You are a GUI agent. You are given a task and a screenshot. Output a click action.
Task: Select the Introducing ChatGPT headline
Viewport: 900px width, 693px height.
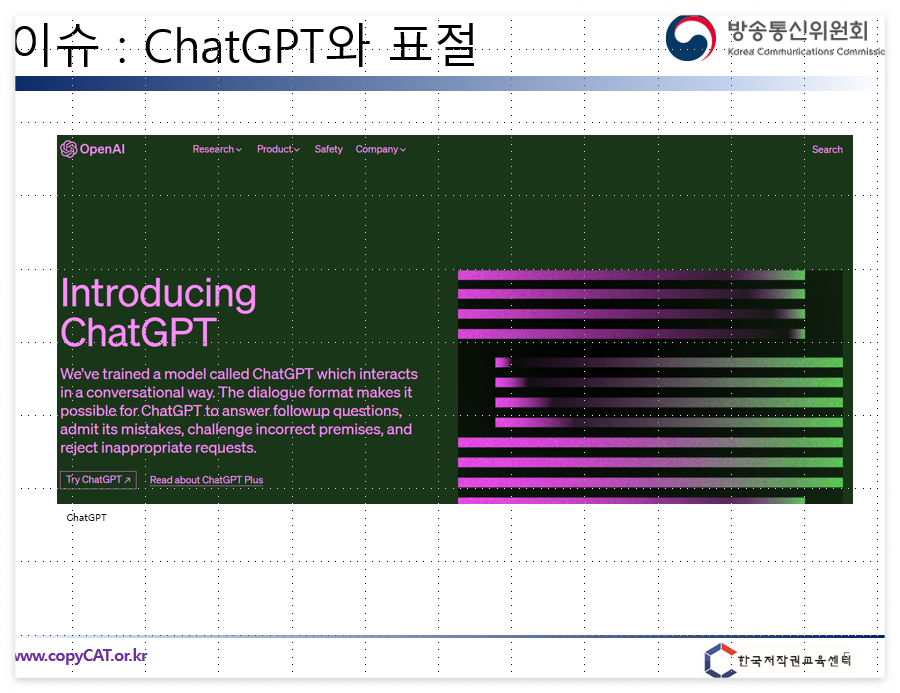tap(158, 312)
